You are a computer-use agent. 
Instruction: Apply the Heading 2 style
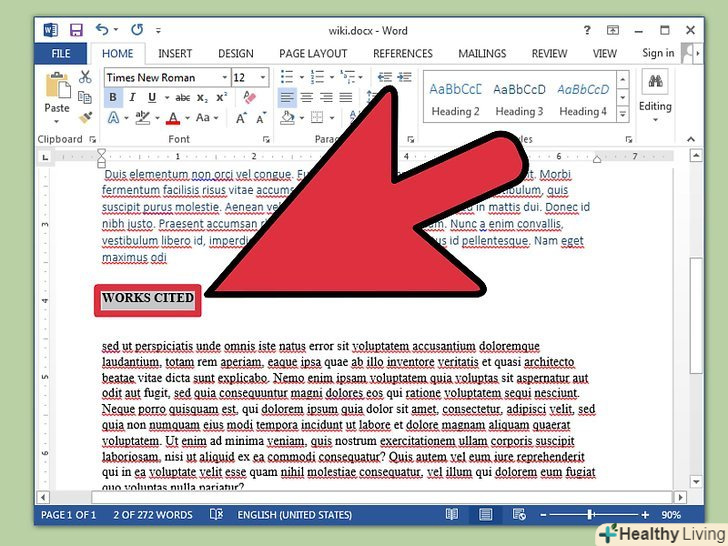click(x=455, y=98)
